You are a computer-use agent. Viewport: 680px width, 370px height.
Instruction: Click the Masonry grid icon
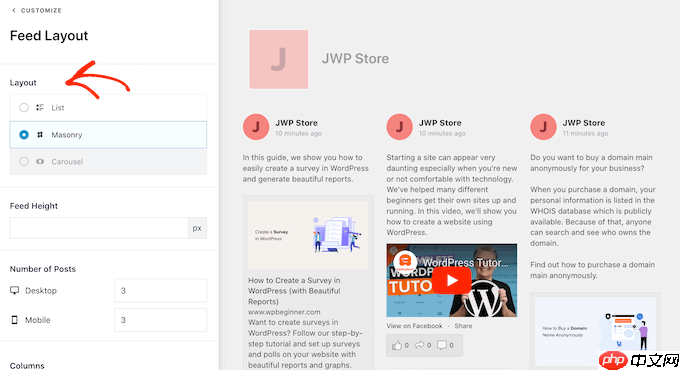40,135
